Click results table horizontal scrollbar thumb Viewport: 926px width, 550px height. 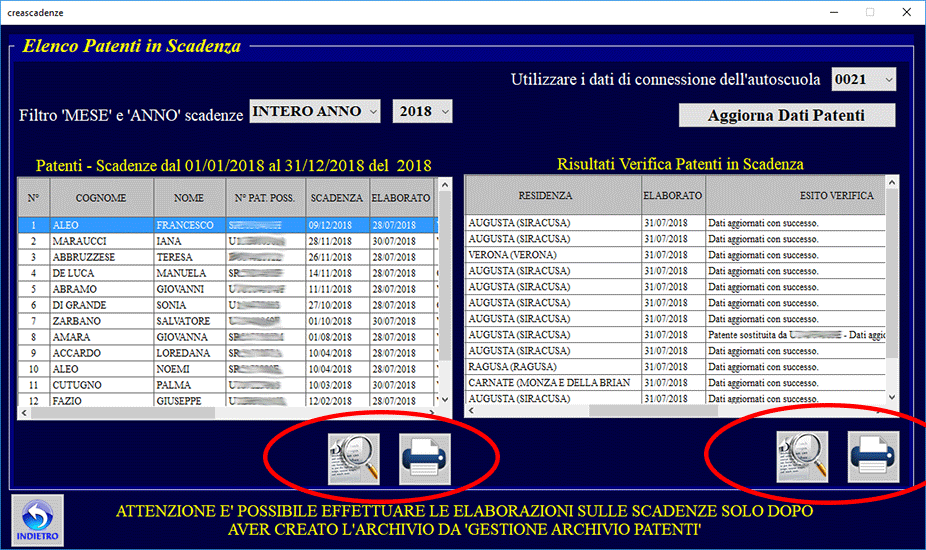click(x=653, y=410)
